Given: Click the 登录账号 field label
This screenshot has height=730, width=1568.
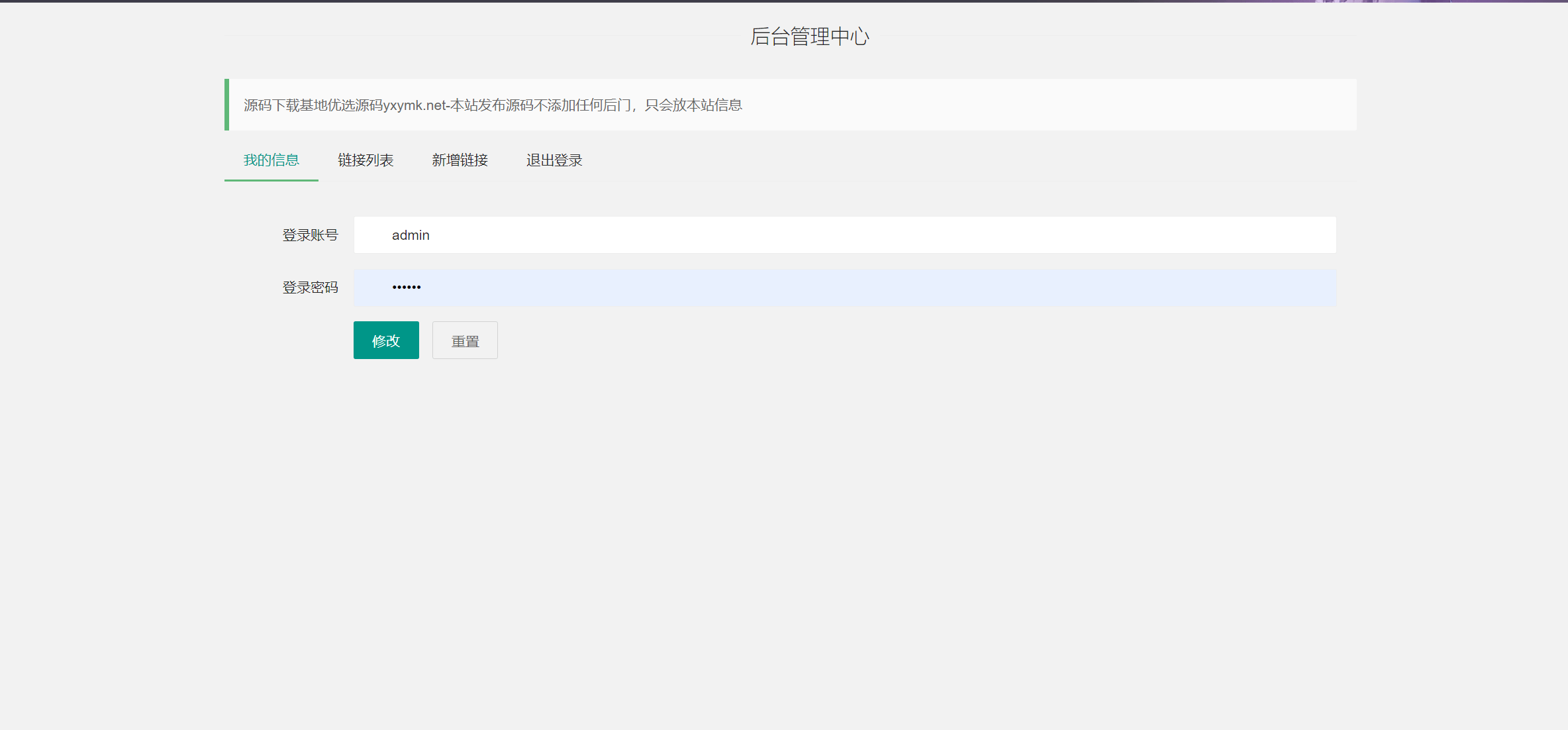Looking at the screenshot, I should (x=310, y=235).
